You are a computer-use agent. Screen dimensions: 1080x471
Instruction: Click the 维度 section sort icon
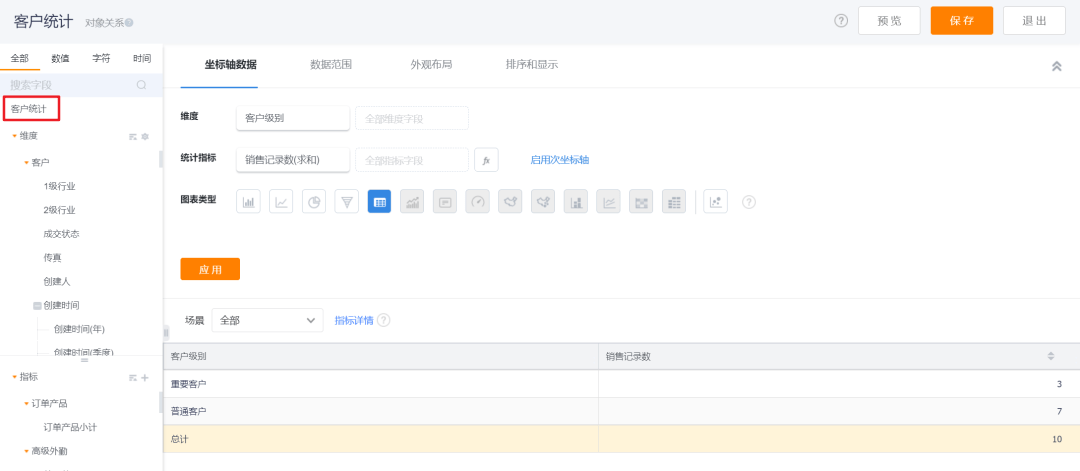pos(133,136)
